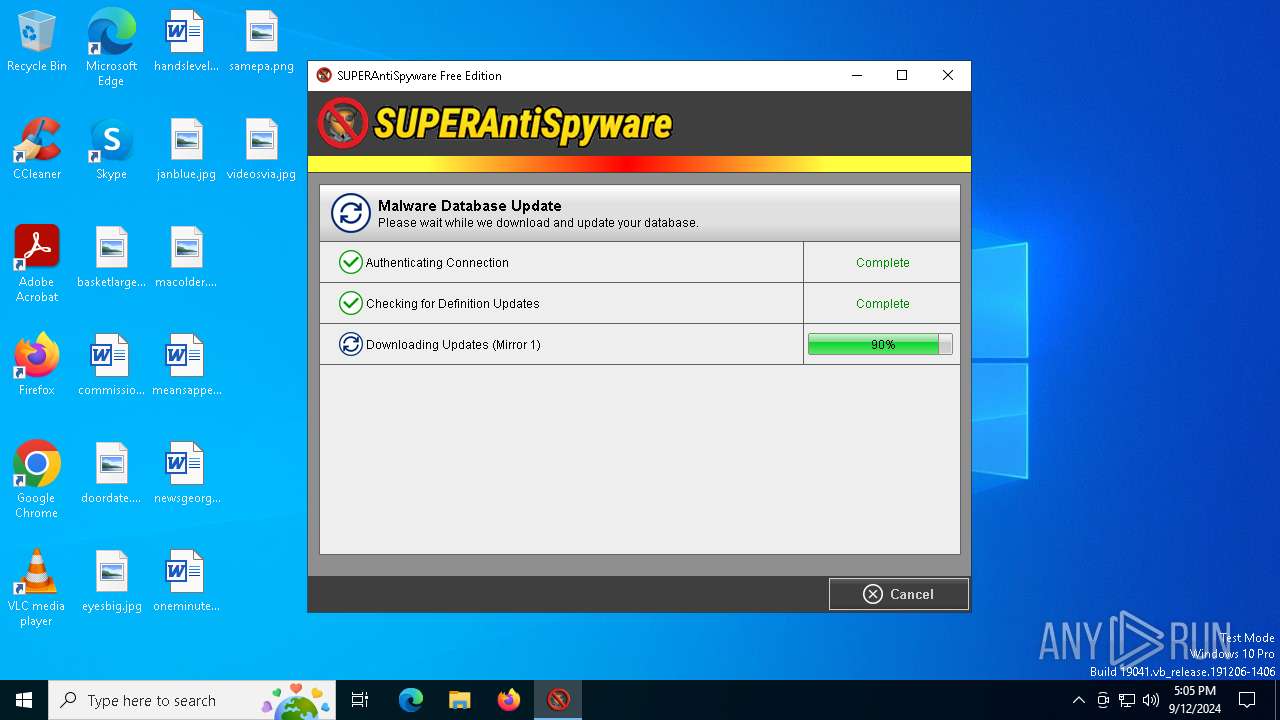The width and height of the screenshot is (1280, 720).
Task: Select the meansappe Word document on desktop
Action: (186, 366)
